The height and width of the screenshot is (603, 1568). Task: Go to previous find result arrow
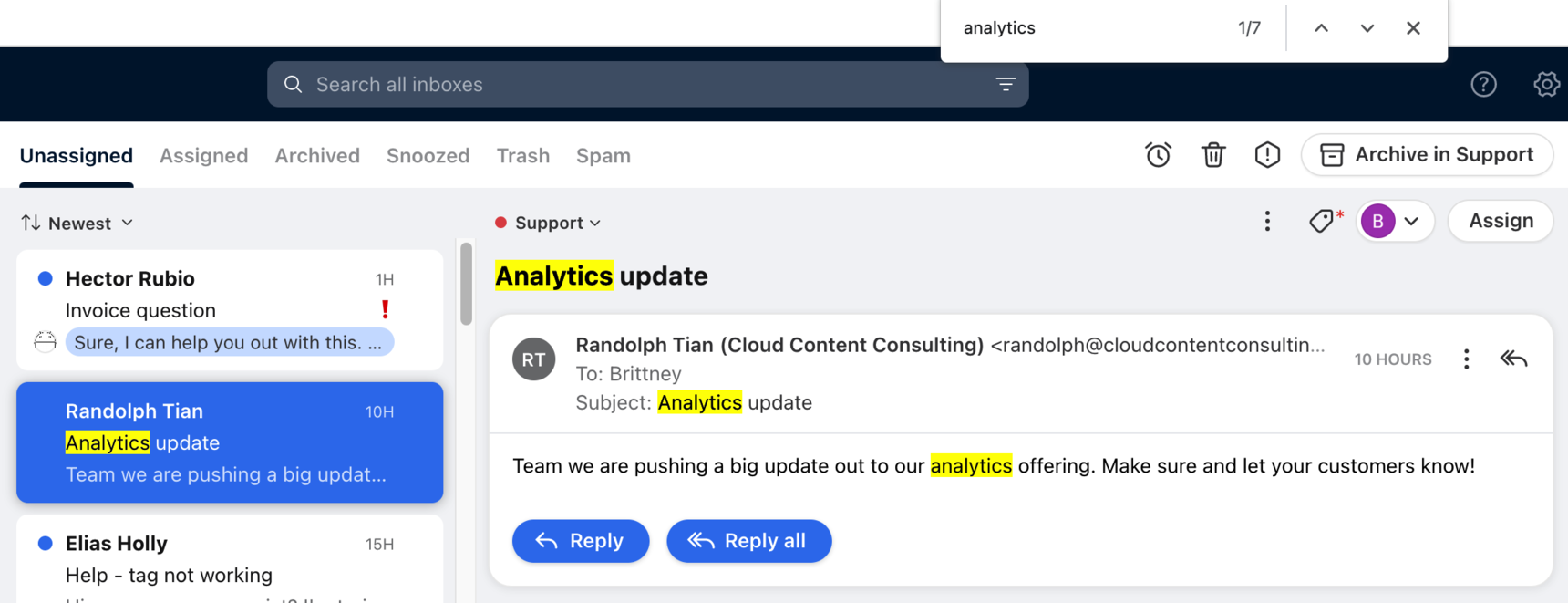pyautogui.click(x=1321, y=28)
